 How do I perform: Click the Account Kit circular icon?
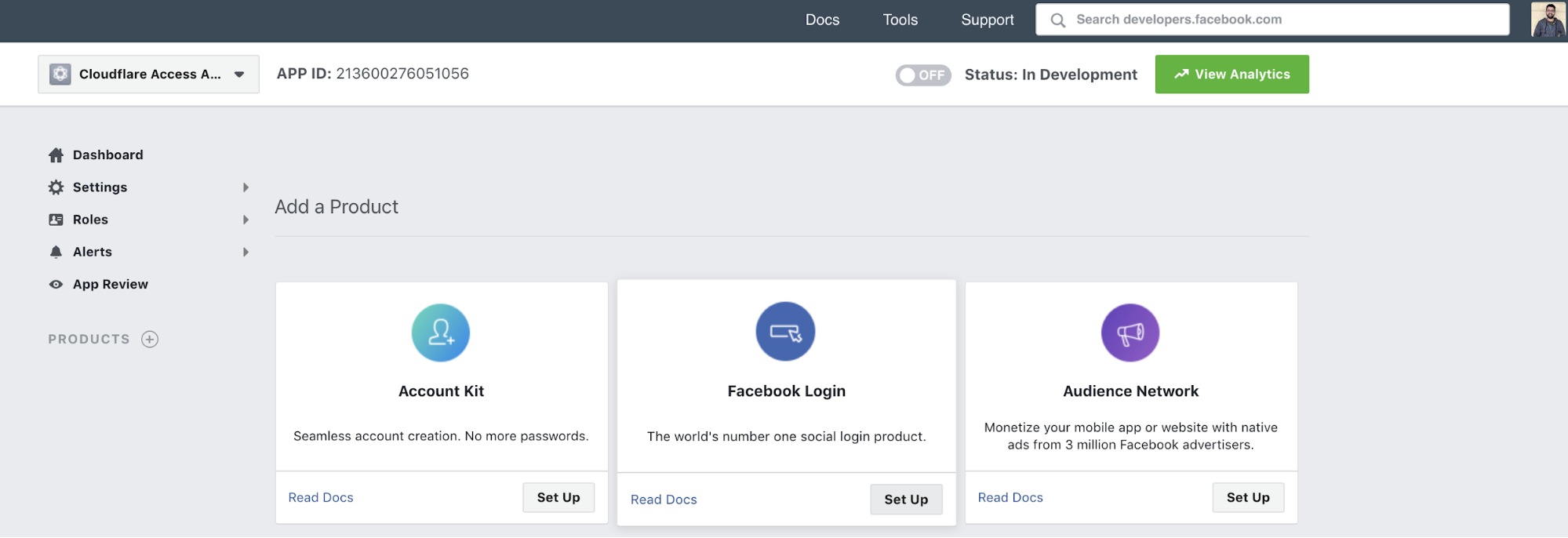pos(441,333)
